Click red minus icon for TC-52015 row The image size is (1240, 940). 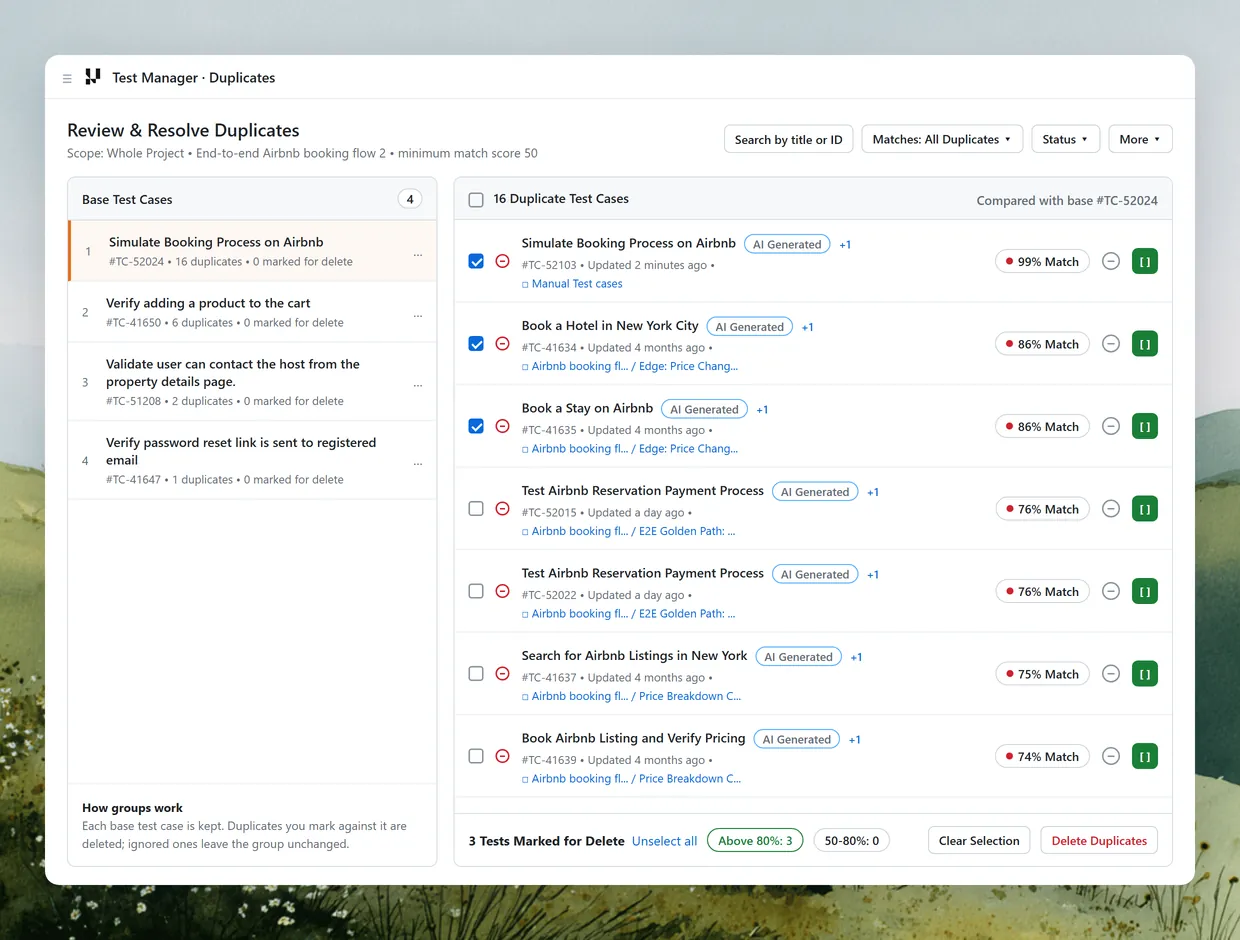click(502, 508)
